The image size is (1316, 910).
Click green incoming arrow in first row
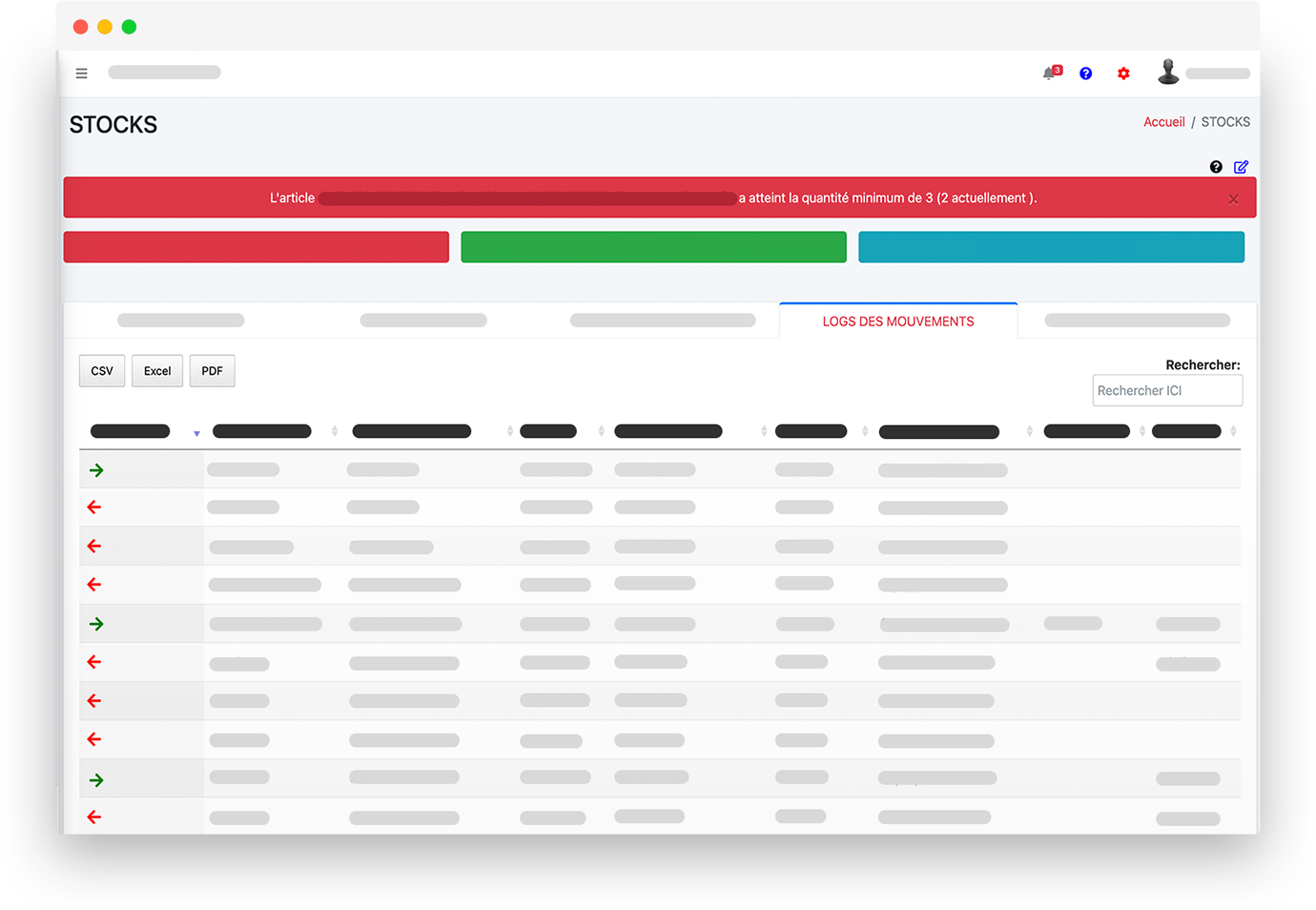tap(96, 470)
